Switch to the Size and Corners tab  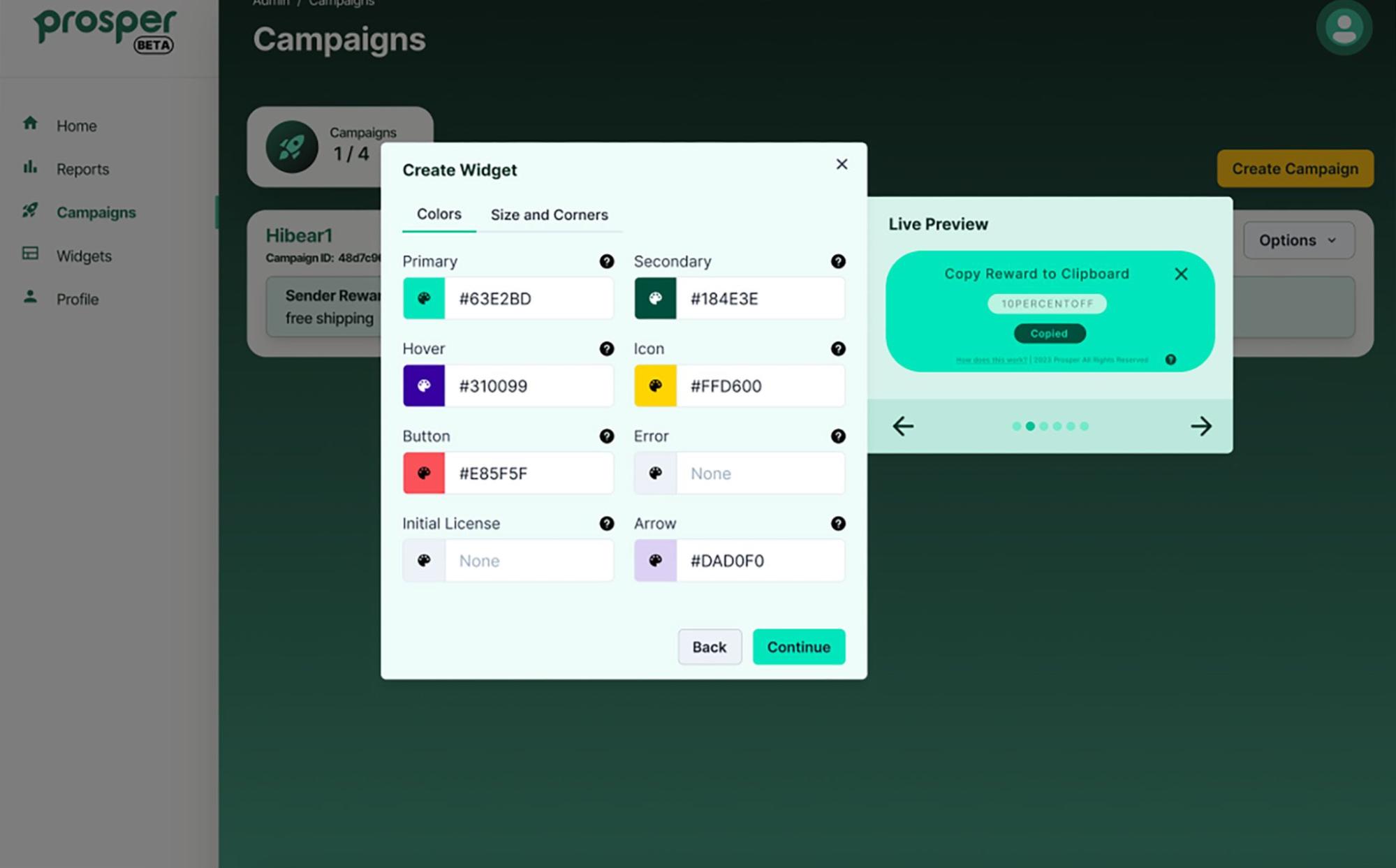(x=549, y=215)
